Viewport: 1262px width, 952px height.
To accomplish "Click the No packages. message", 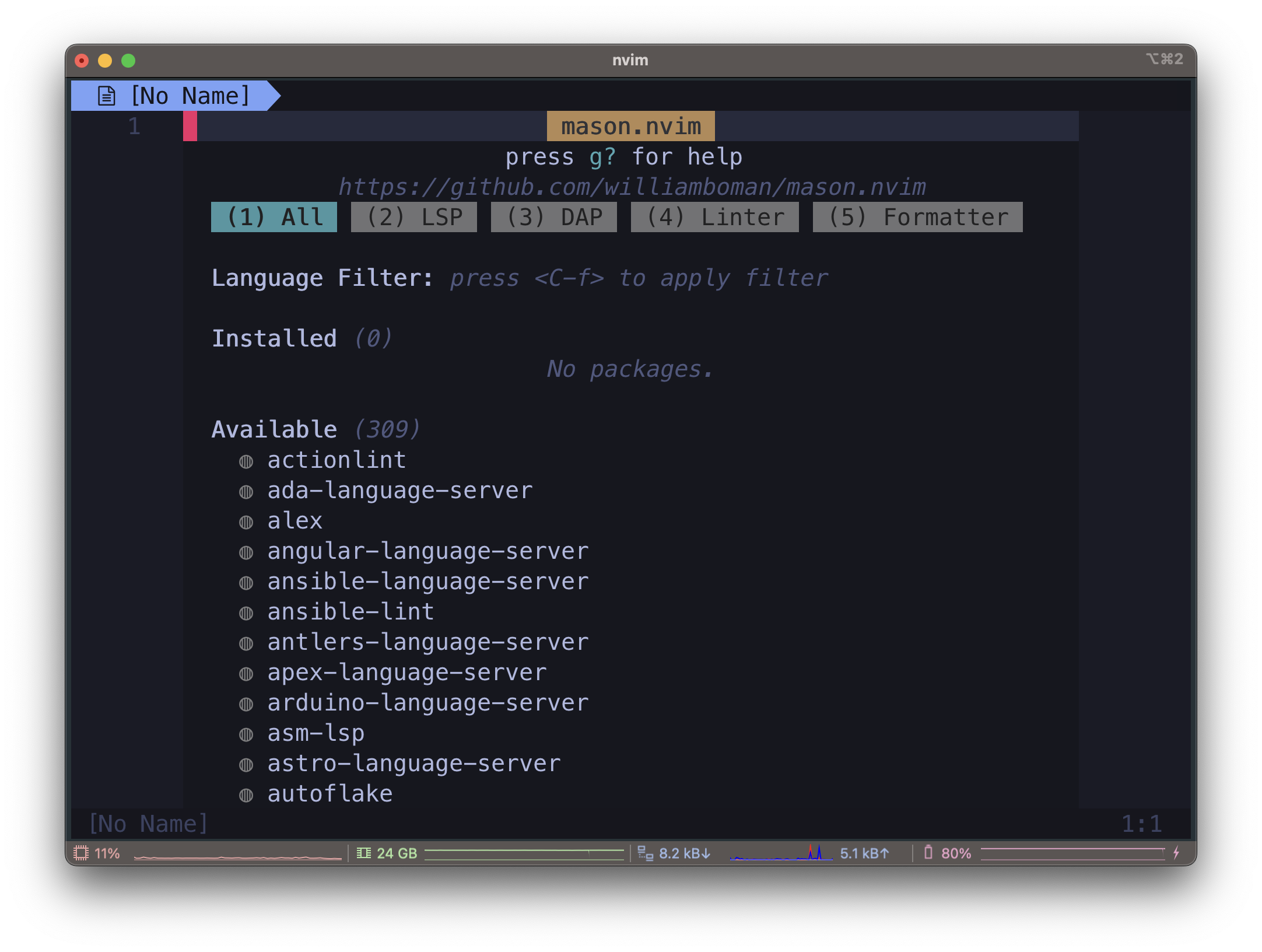I will pyautogui.click(x=630, y=369).
